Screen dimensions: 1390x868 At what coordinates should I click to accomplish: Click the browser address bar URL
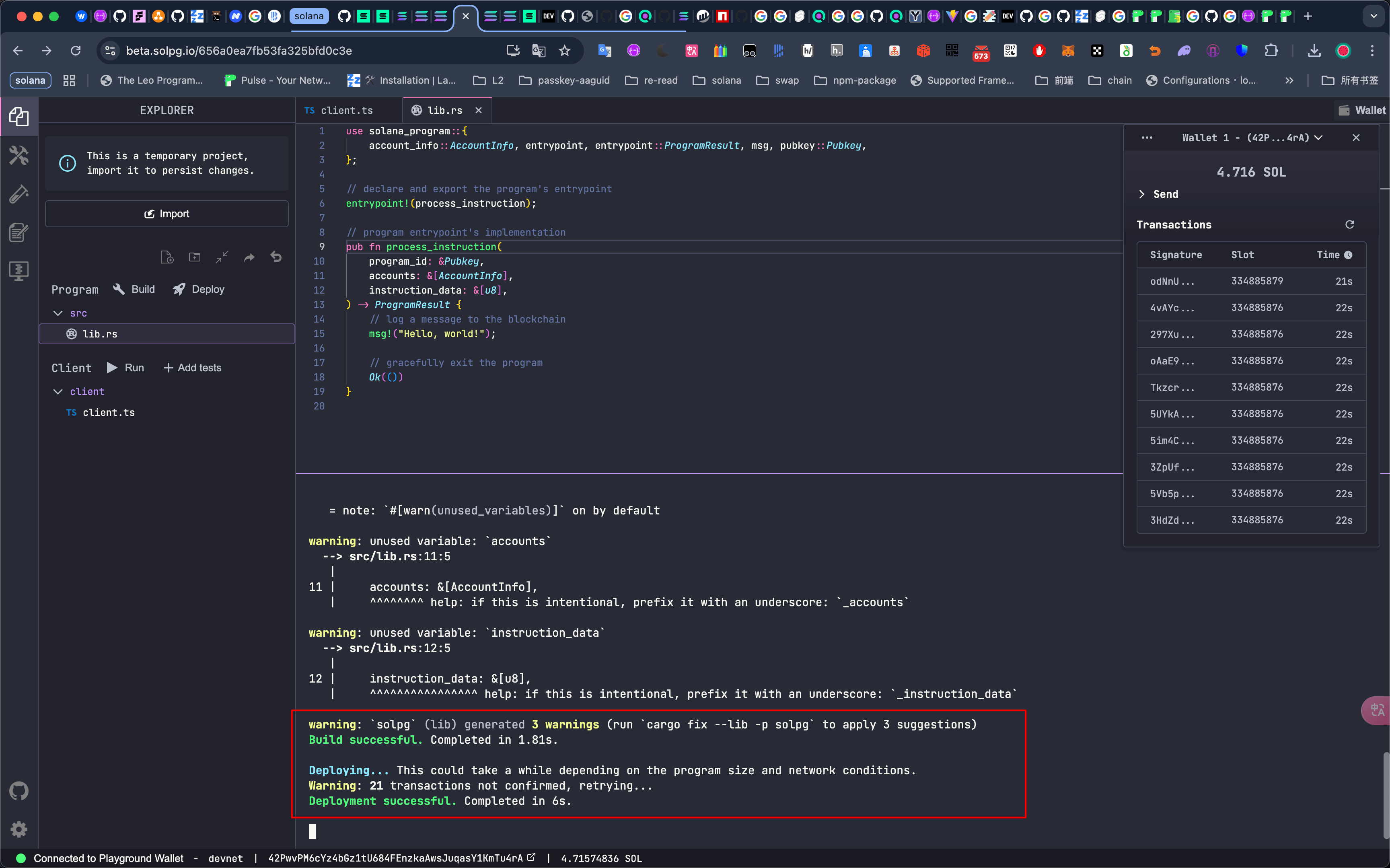(x=239, y=51)
